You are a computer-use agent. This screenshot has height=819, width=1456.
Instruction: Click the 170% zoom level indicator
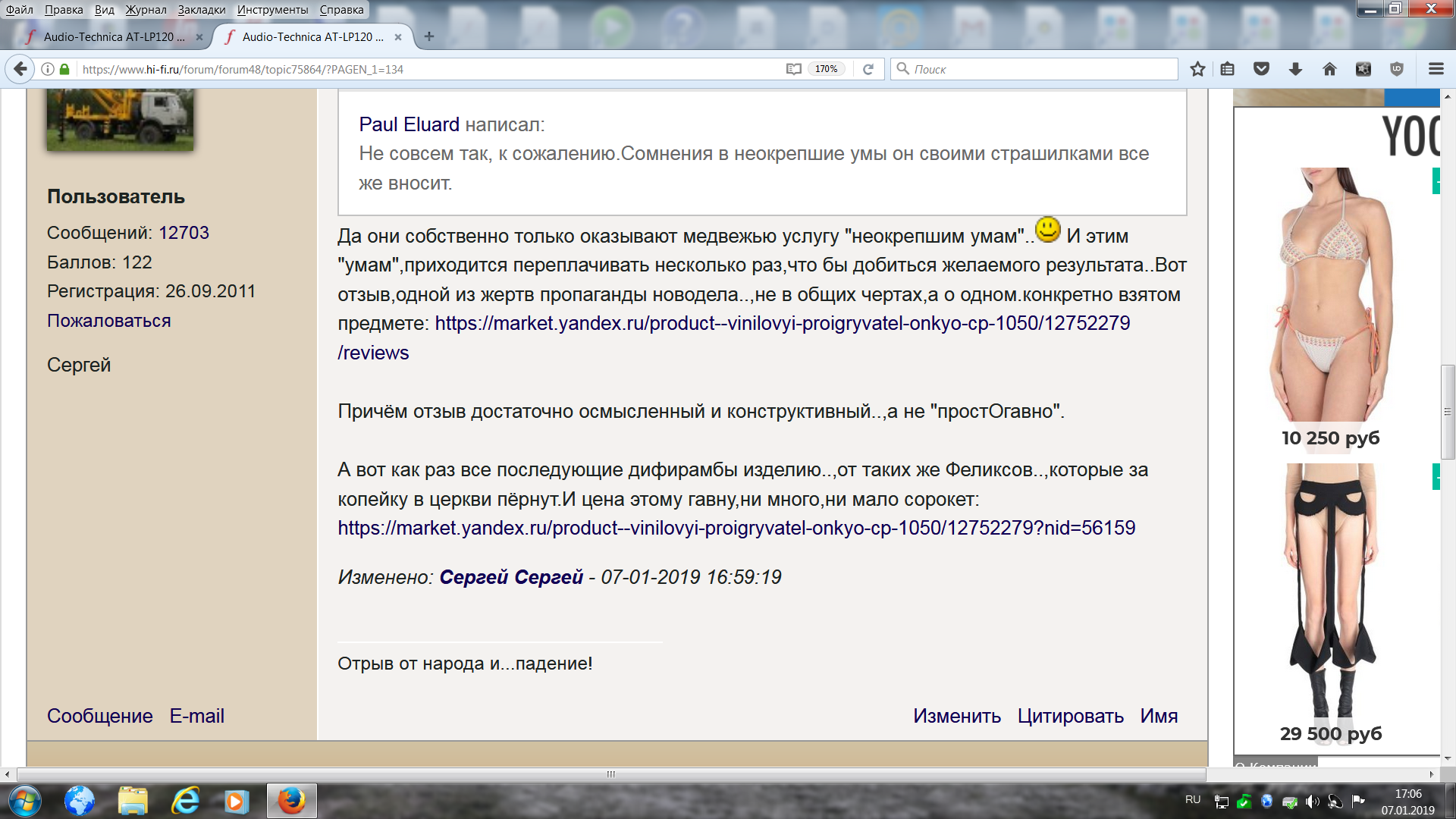tap(826, 69)
